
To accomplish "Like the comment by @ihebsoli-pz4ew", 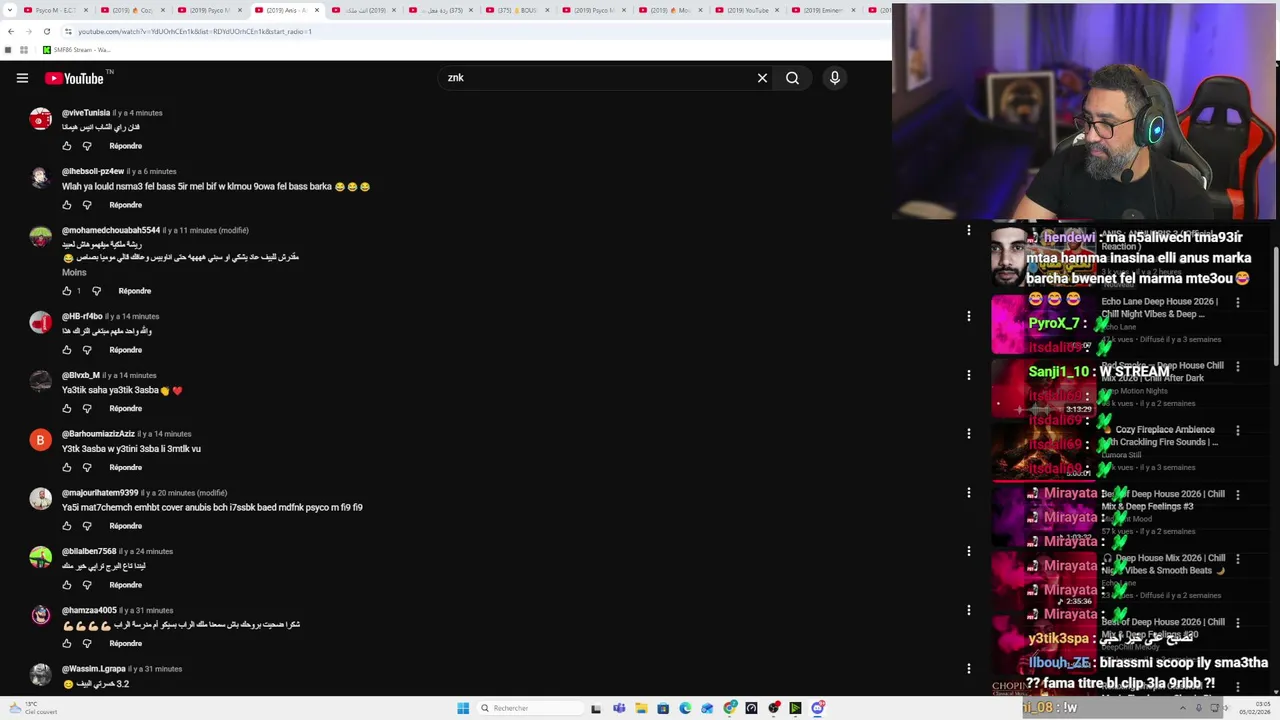I will [67, 205].
